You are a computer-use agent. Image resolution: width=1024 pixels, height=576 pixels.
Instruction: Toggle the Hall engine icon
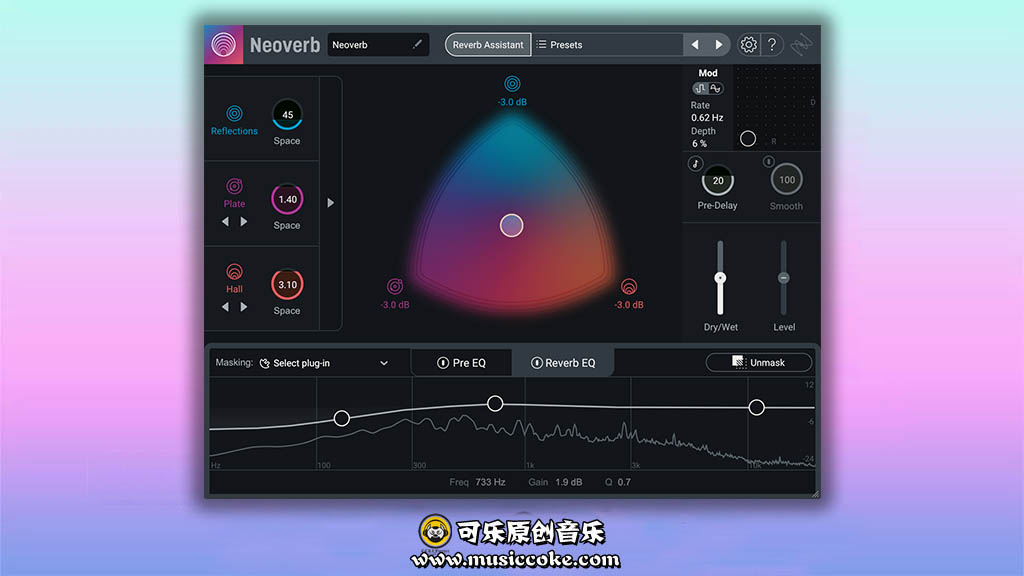coord(234,271)
